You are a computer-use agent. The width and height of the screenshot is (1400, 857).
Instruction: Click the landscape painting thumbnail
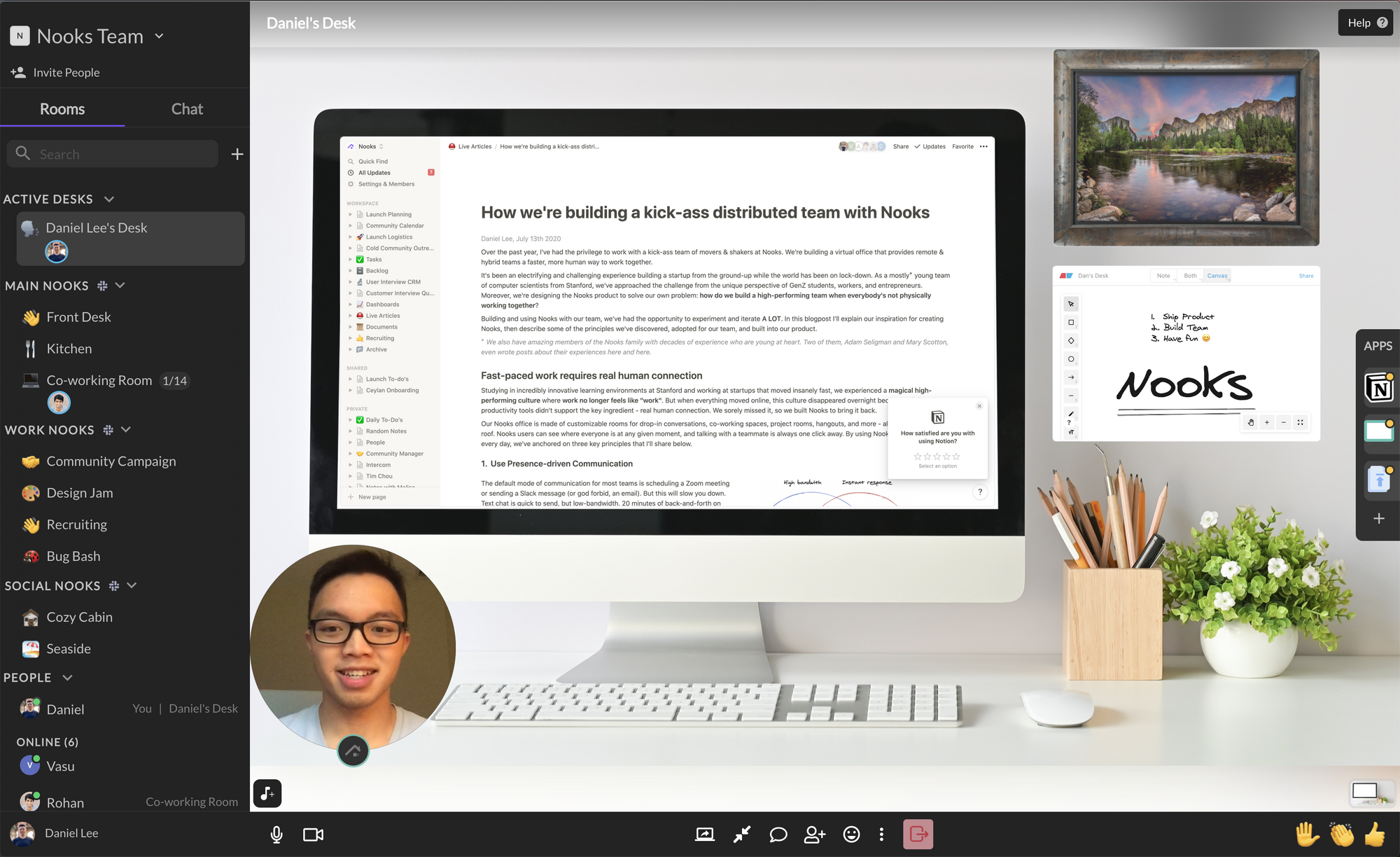1186,147
